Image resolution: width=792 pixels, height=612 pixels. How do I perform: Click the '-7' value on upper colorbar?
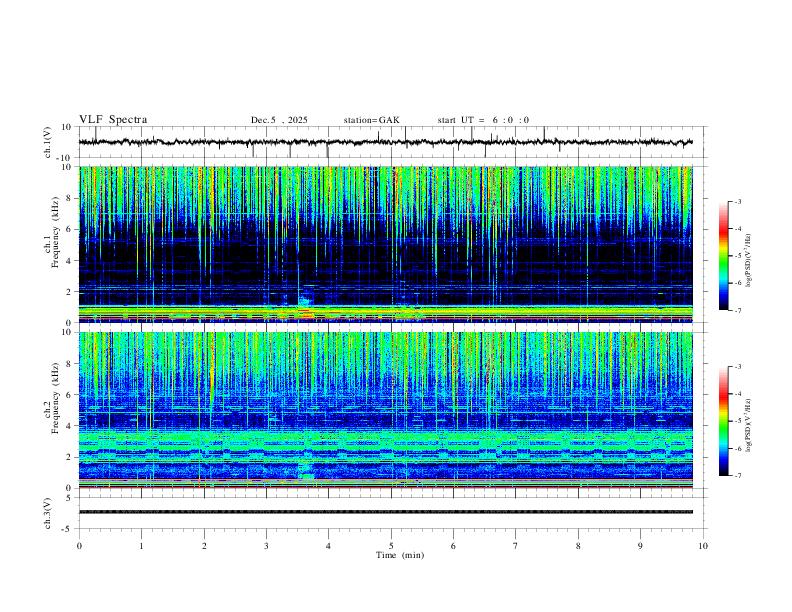point(737,310)
